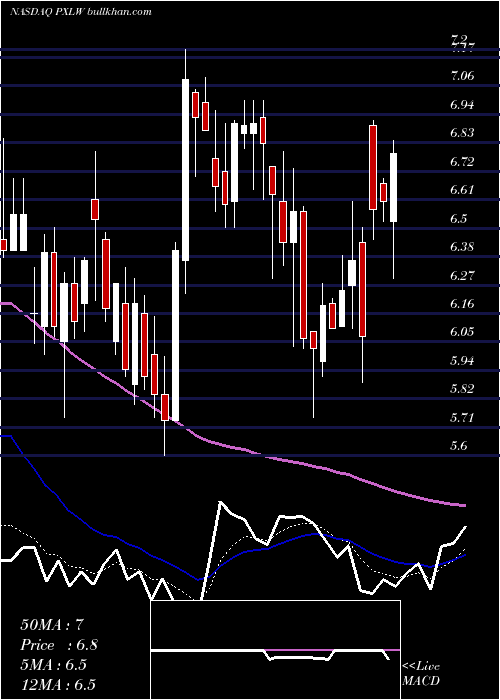This screenshot has height=700, width=500.
Task: Click the last white candlestick on the right
Action: [393, 188]
